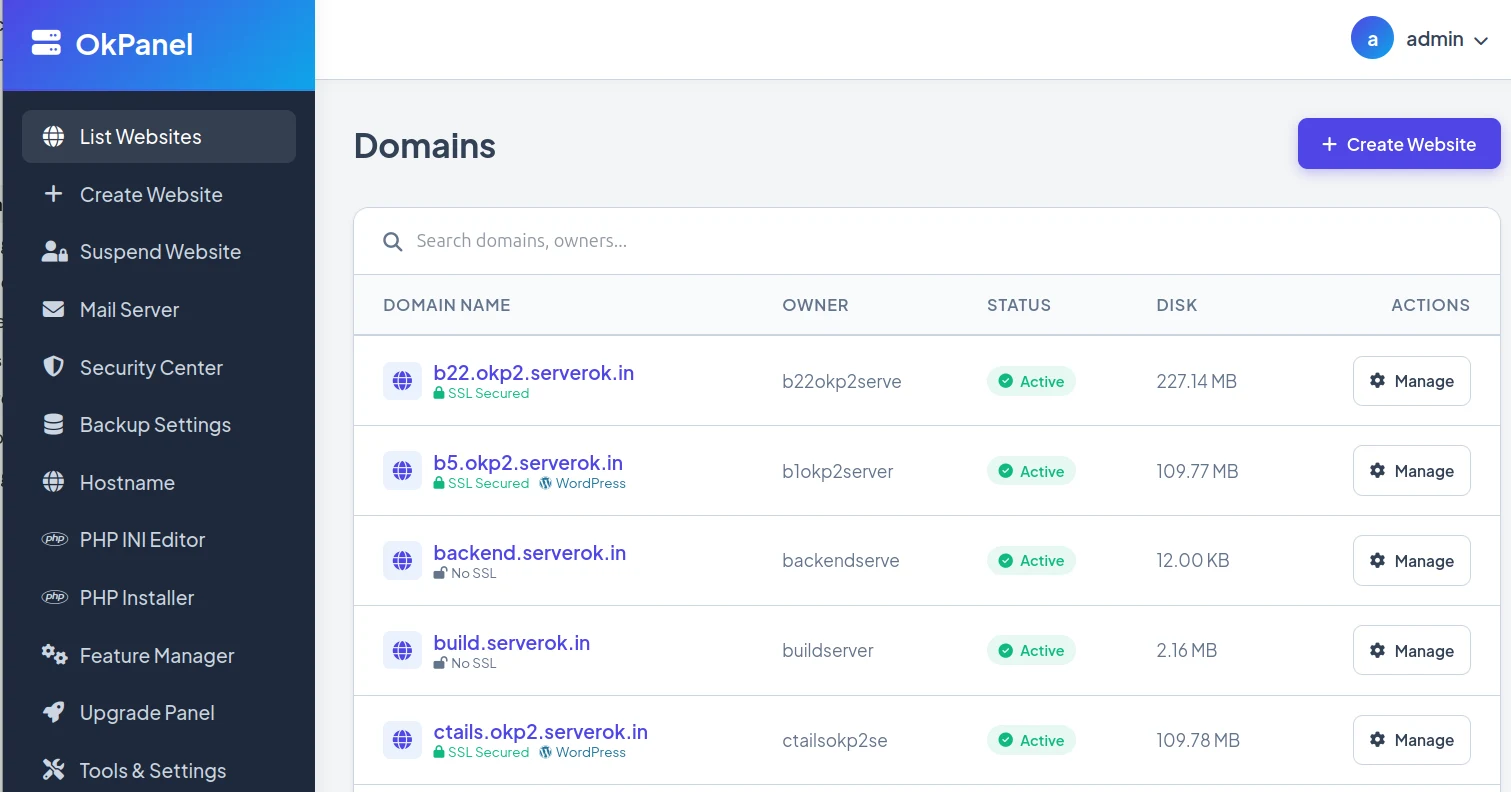Open b22.okp2.serverok.in domain link
The width and height of the screenshot is (1511, 792).
[x=533, y=373]
